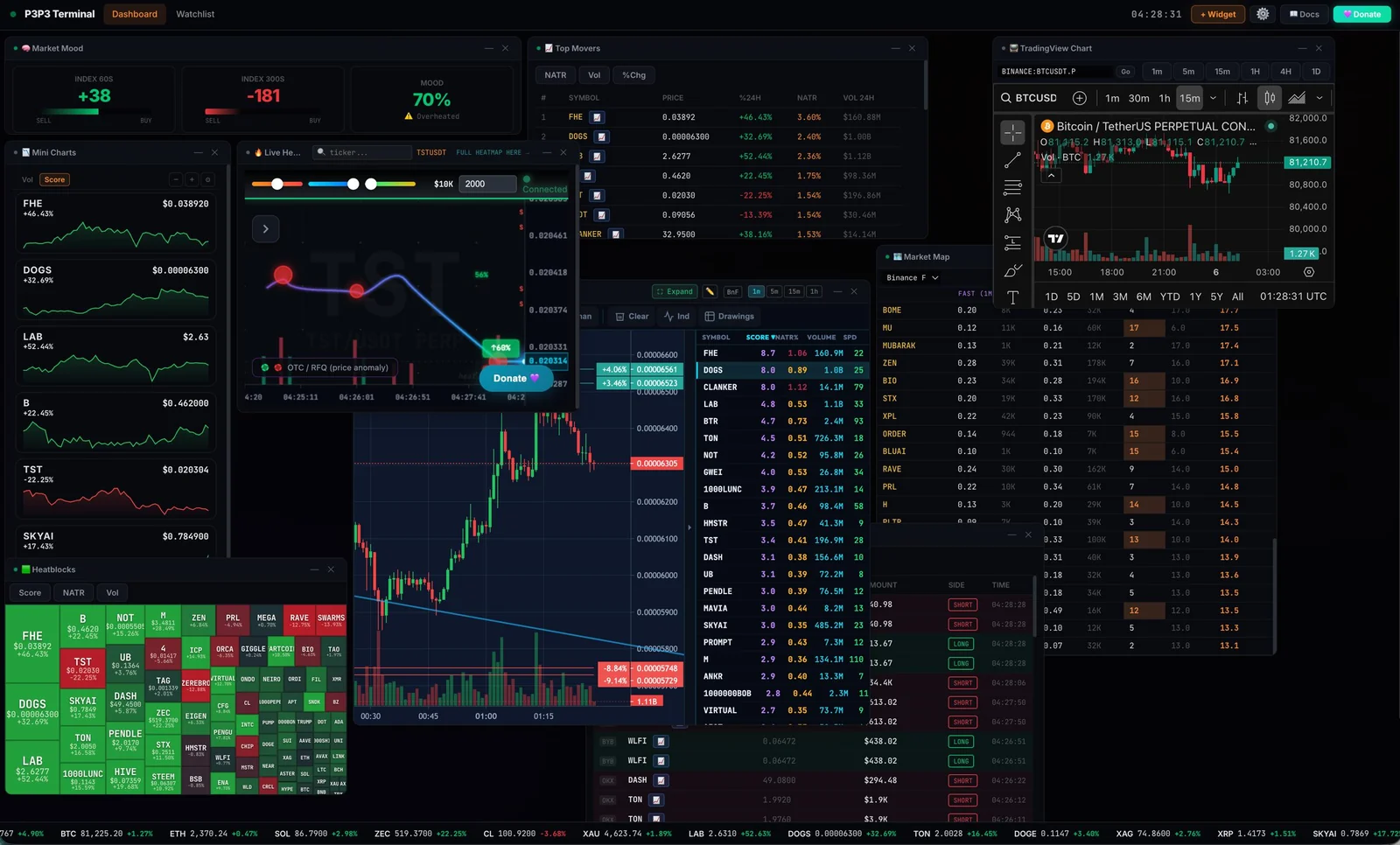This screenshot has width=1400, height=845.
Task: Select 1h interval in center chart toolbar
Action: (814, 291)
